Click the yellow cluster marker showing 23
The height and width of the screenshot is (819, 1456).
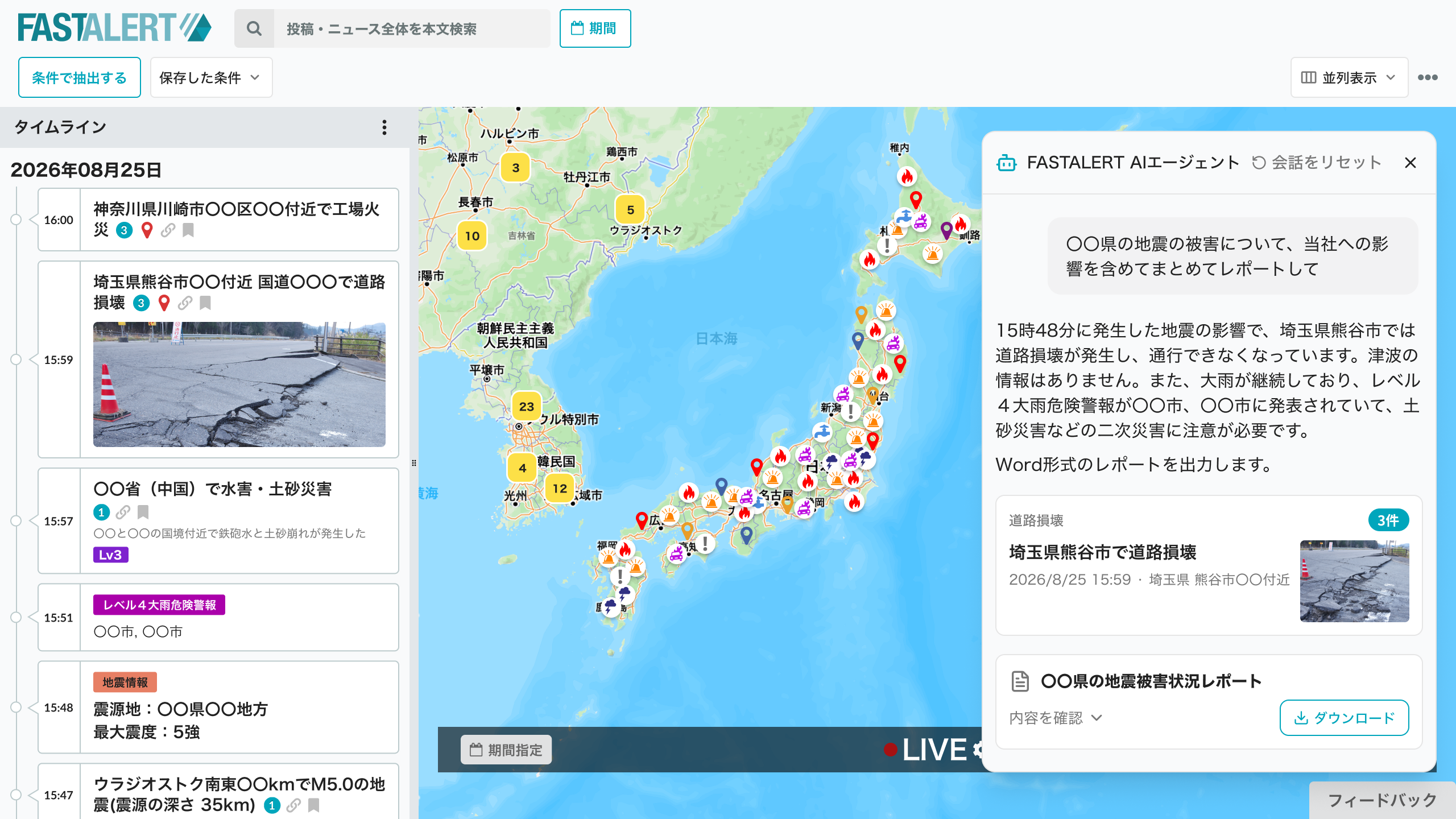(x=526, y=406)
